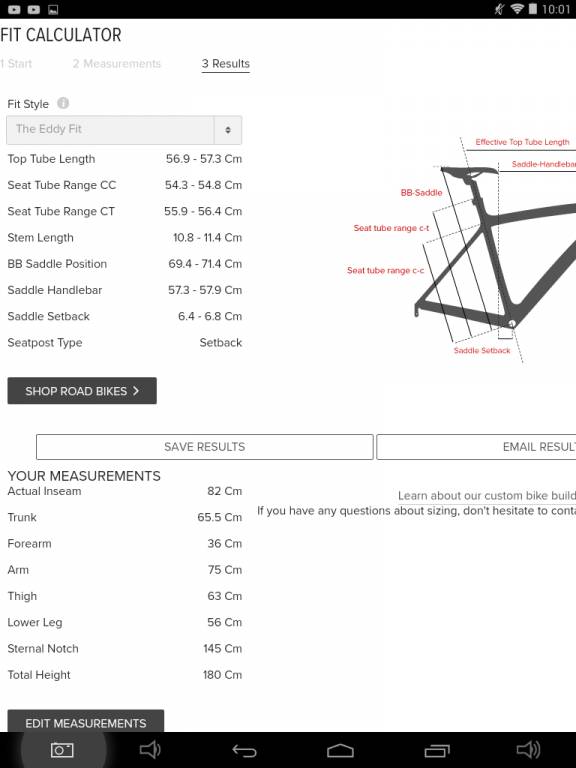Open the 3 Results tab
This screenshot has height=768, width=576.
(226, 64)
